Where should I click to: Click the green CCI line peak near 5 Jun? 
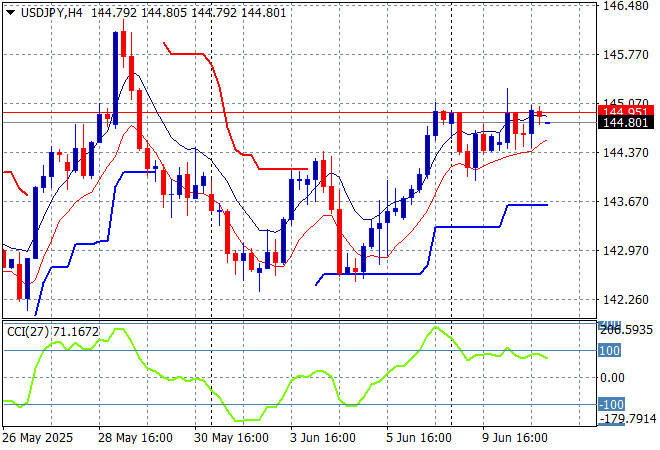pos(436,328)
